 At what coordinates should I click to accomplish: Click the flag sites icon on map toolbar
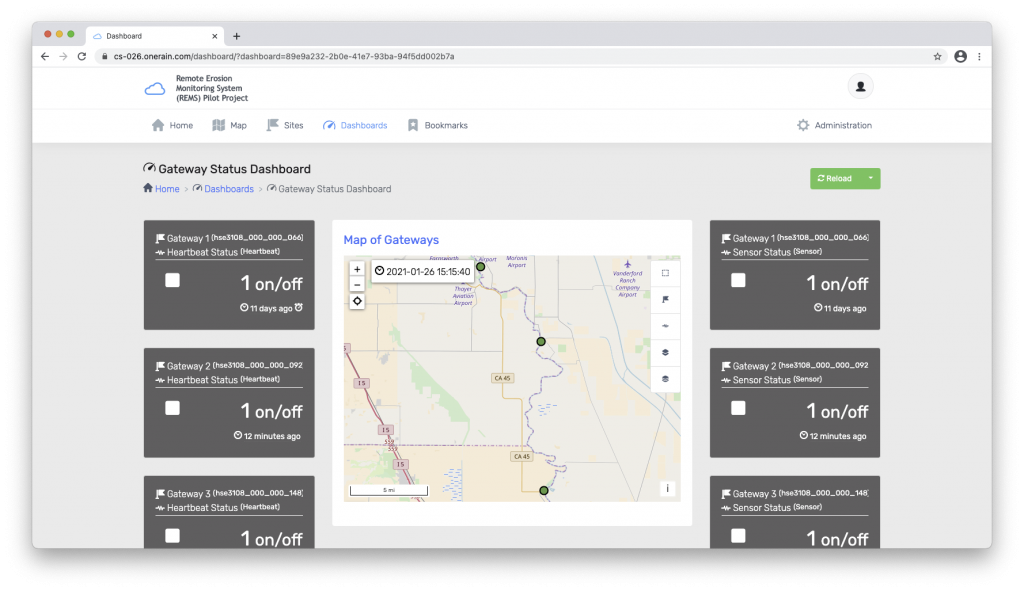665,299
